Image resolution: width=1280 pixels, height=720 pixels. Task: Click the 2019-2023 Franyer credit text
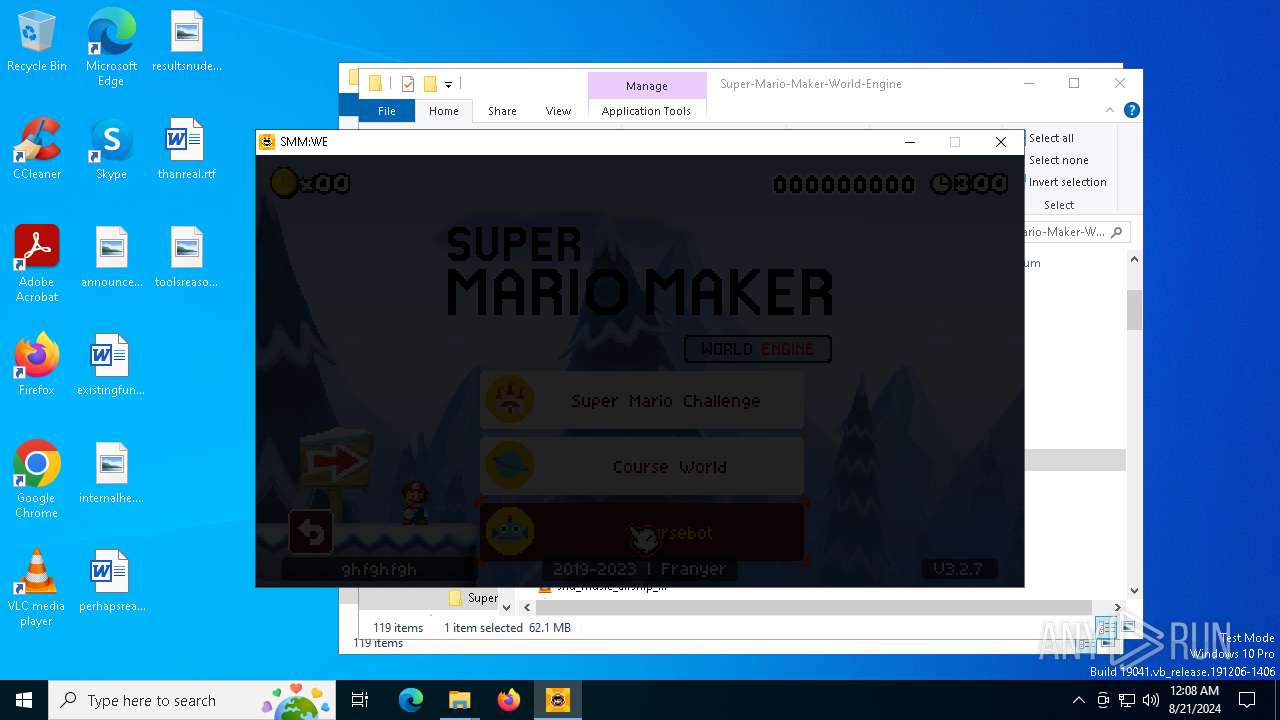click(x=639, y=569)
